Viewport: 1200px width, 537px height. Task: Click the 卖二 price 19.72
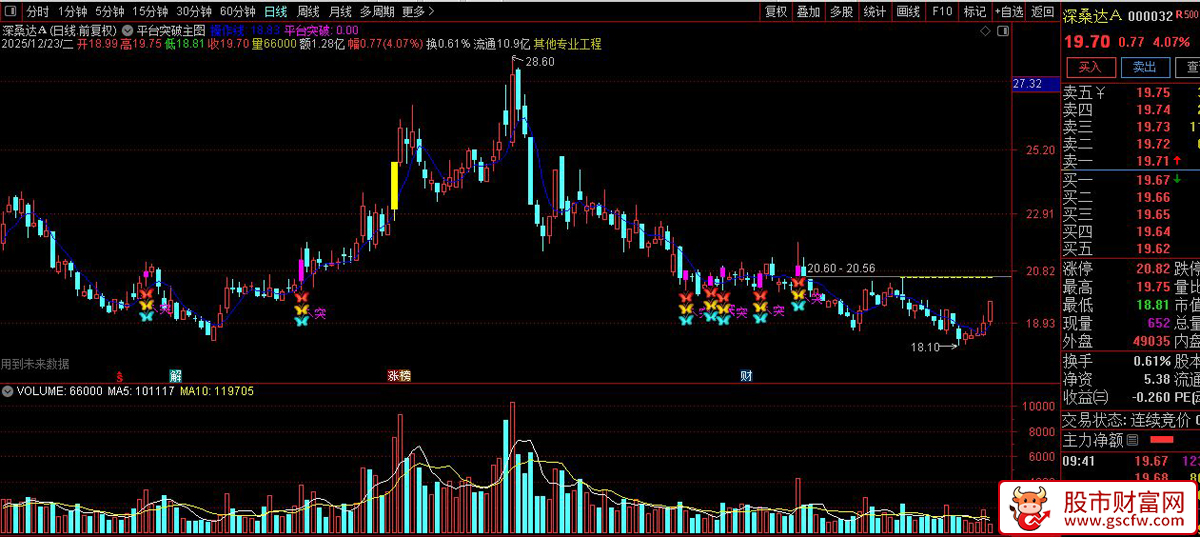coord(1153,144)
